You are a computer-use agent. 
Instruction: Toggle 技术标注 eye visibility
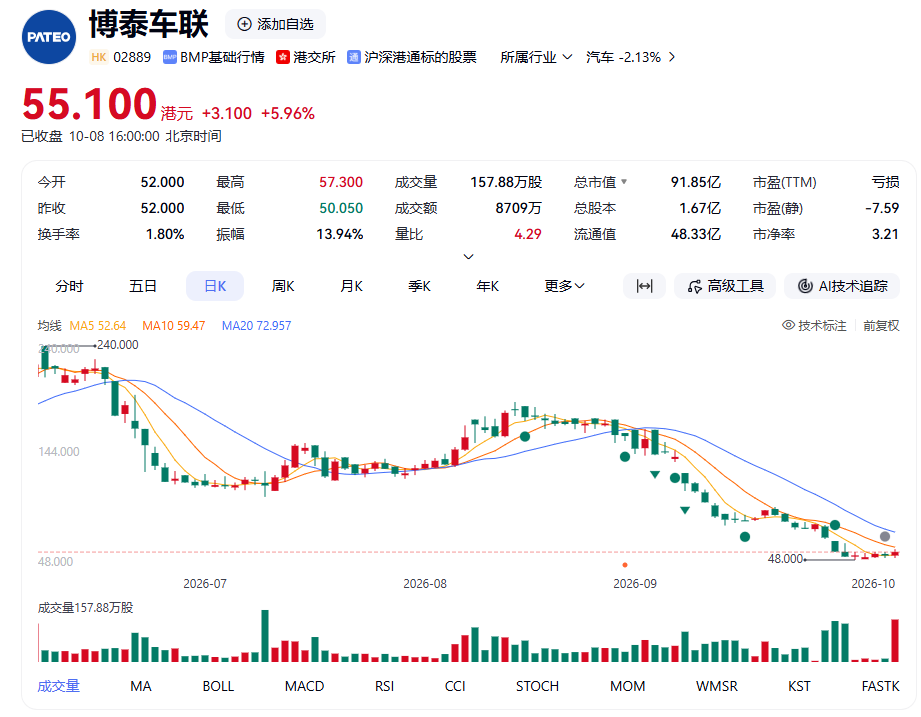point(788,325)
